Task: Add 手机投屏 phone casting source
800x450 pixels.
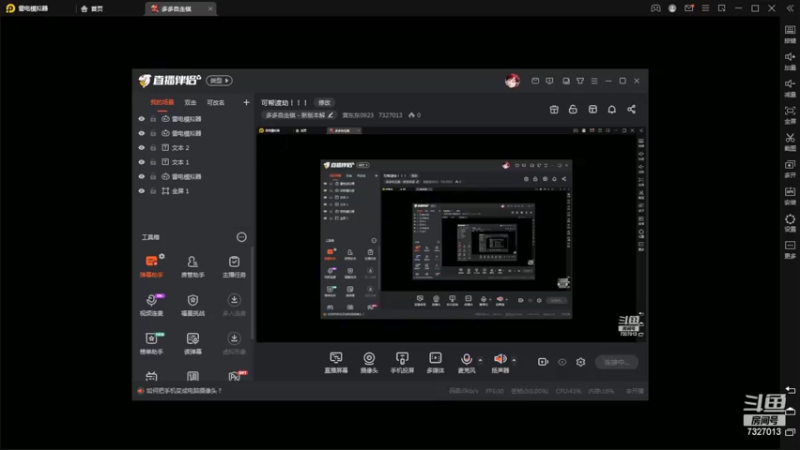Action: click(402, 362)
